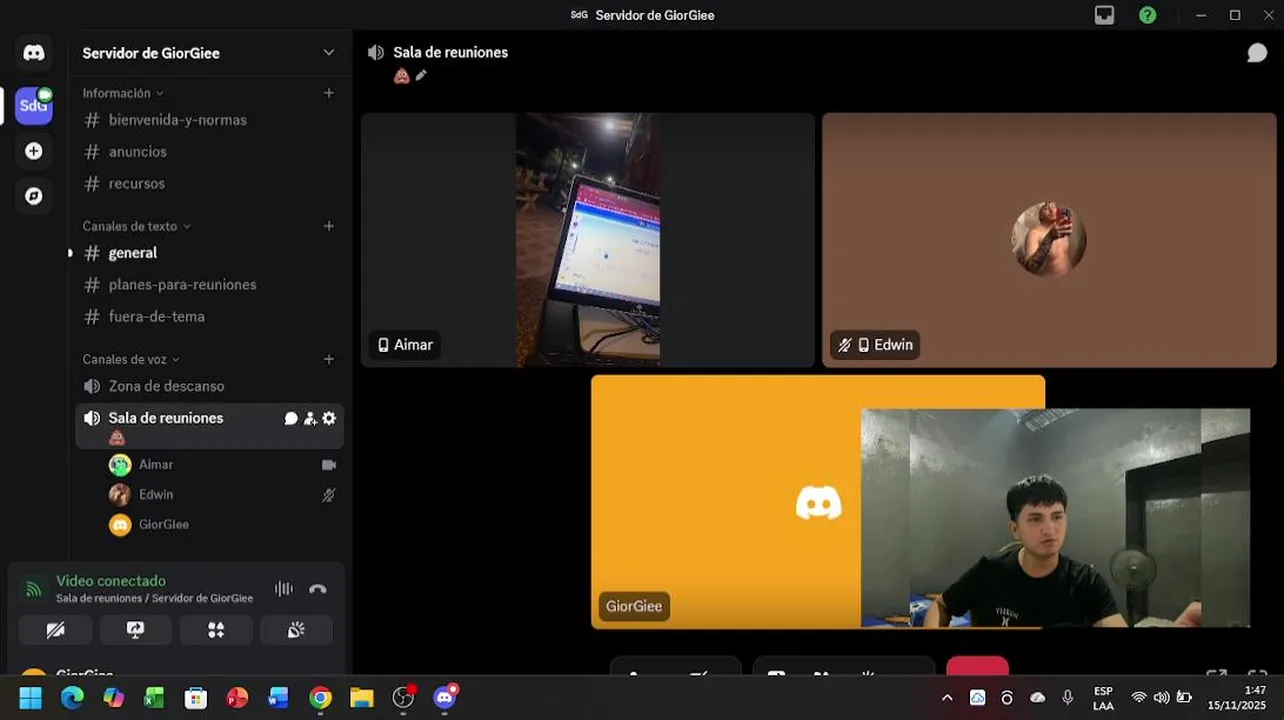The height and width of the screenshot is (720, 1284).
Task: Disconnect from voice with phone icon
Action: 318,589
